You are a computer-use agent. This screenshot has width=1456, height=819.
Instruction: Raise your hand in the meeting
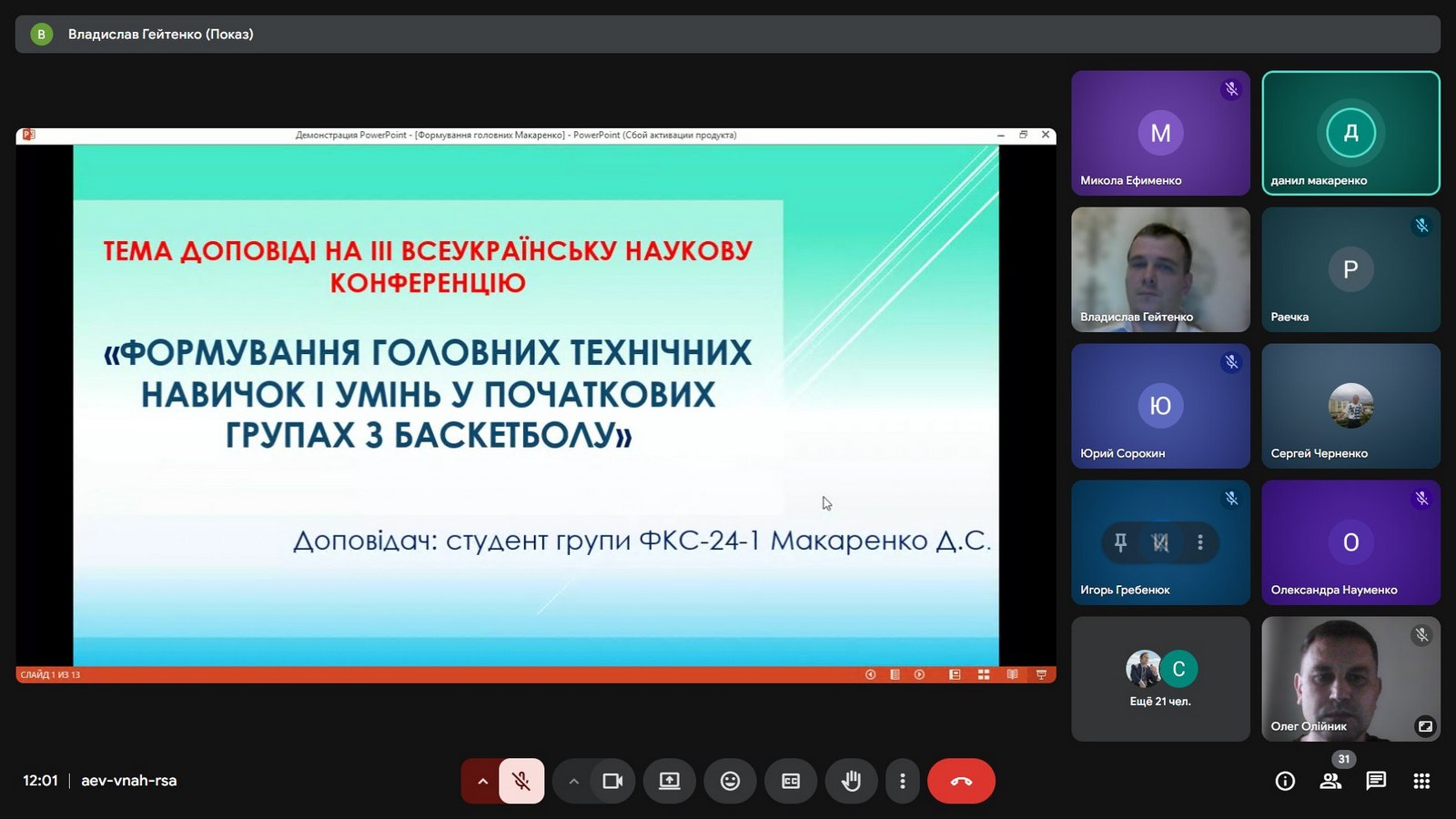(851, 781)
